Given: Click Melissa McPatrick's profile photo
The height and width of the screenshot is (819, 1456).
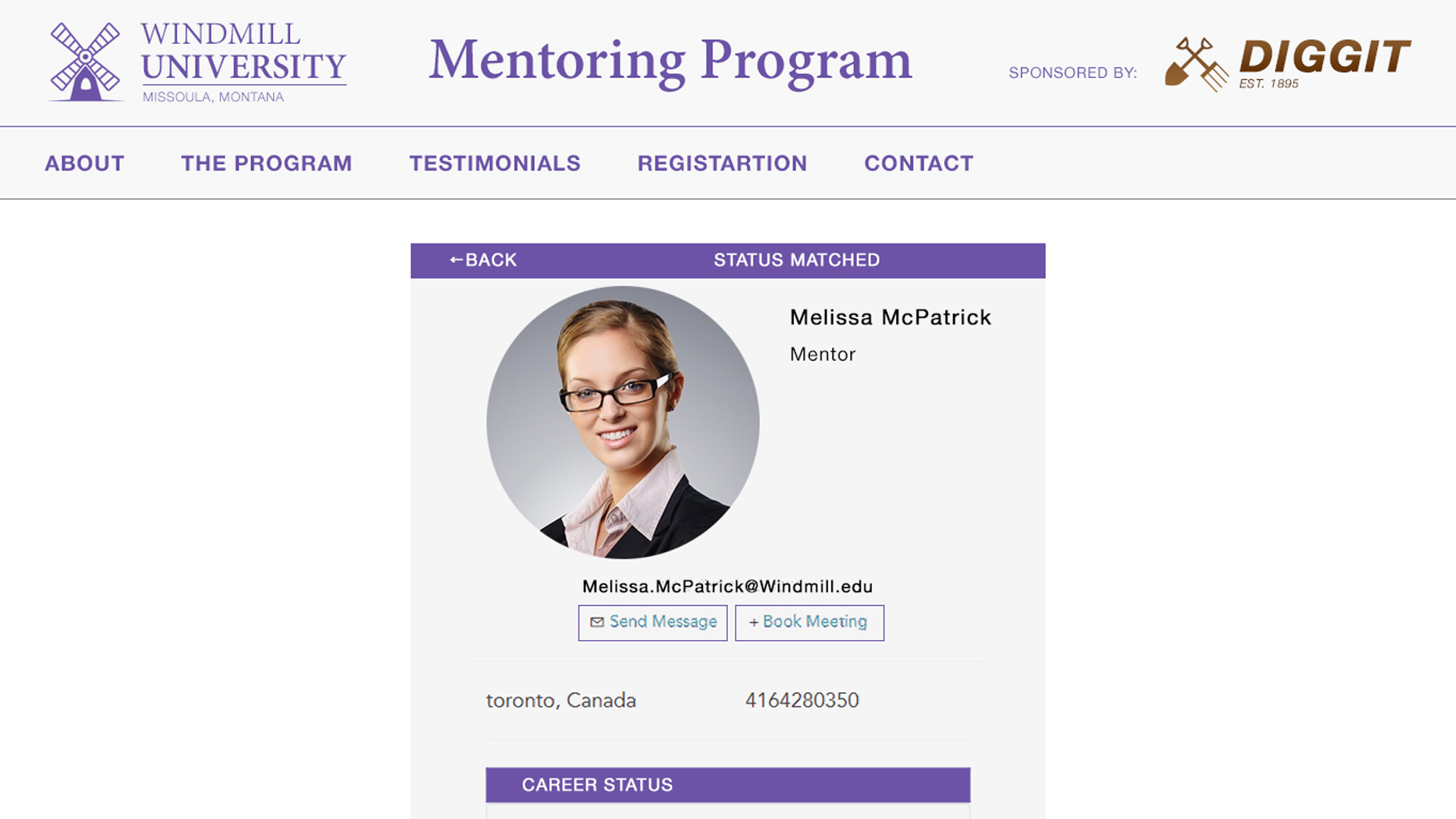Looking at the screenshot, I should pyautogui.click(x=623, y=422).
